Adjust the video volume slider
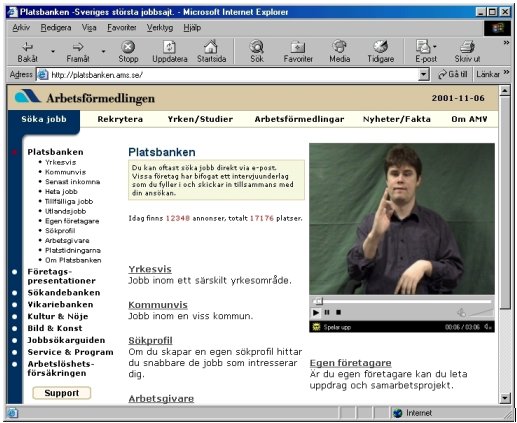The width and height of the screenshot is (517, 423). (x=481, y=312)
